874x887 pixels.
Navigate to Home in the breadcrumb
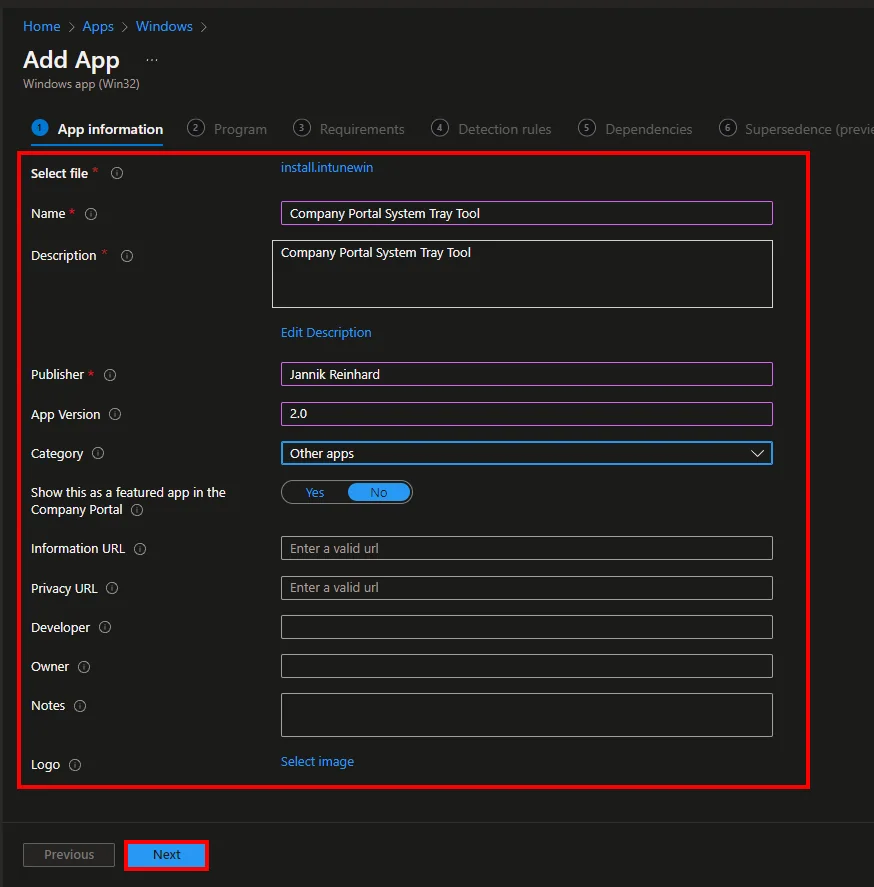tap(42, 27)
